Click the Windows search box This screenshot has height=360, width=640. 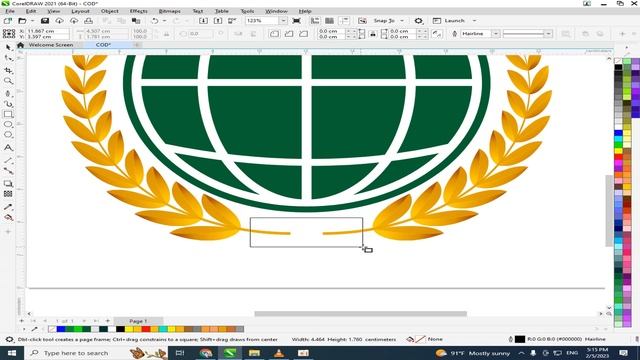(96, 353)
